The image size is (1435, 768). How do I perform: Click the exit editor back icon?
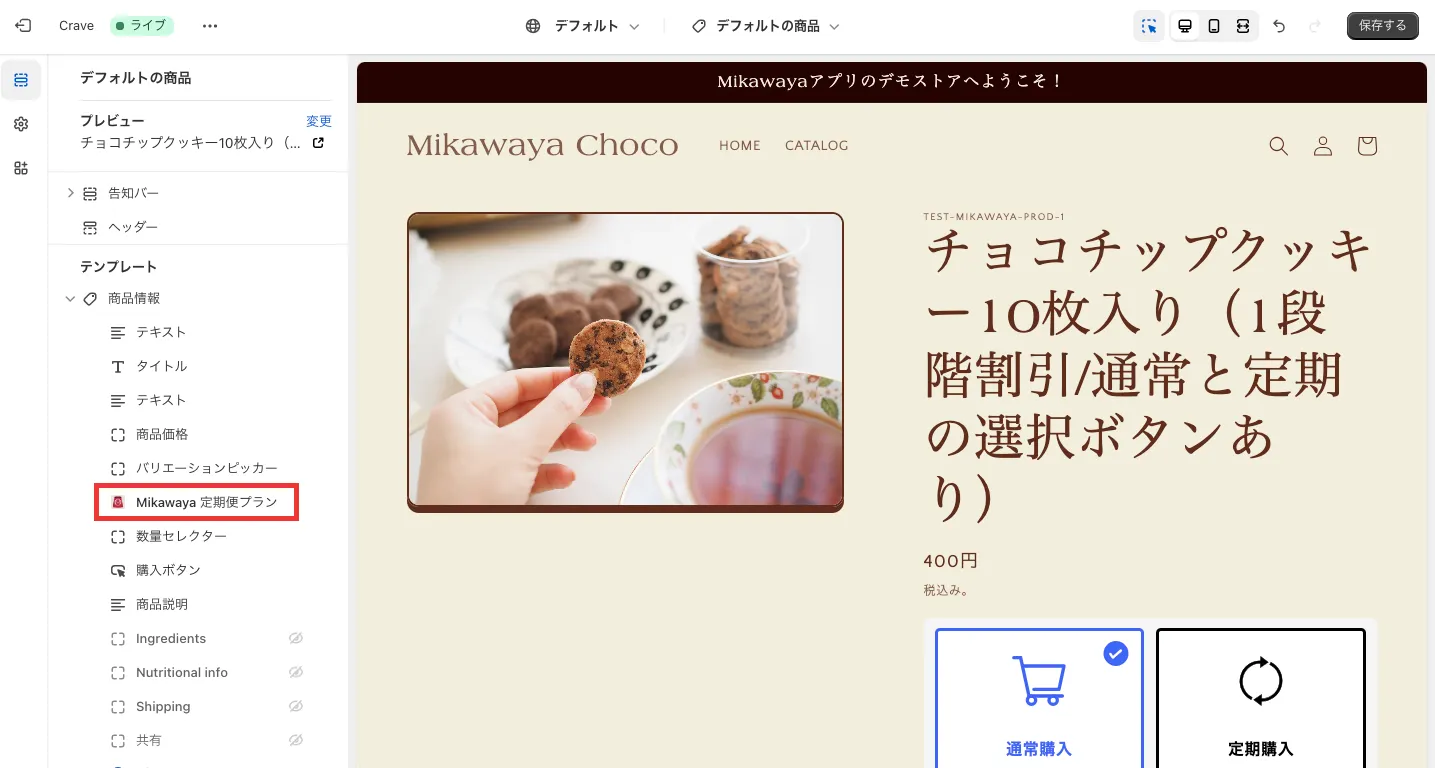[23, 26]
